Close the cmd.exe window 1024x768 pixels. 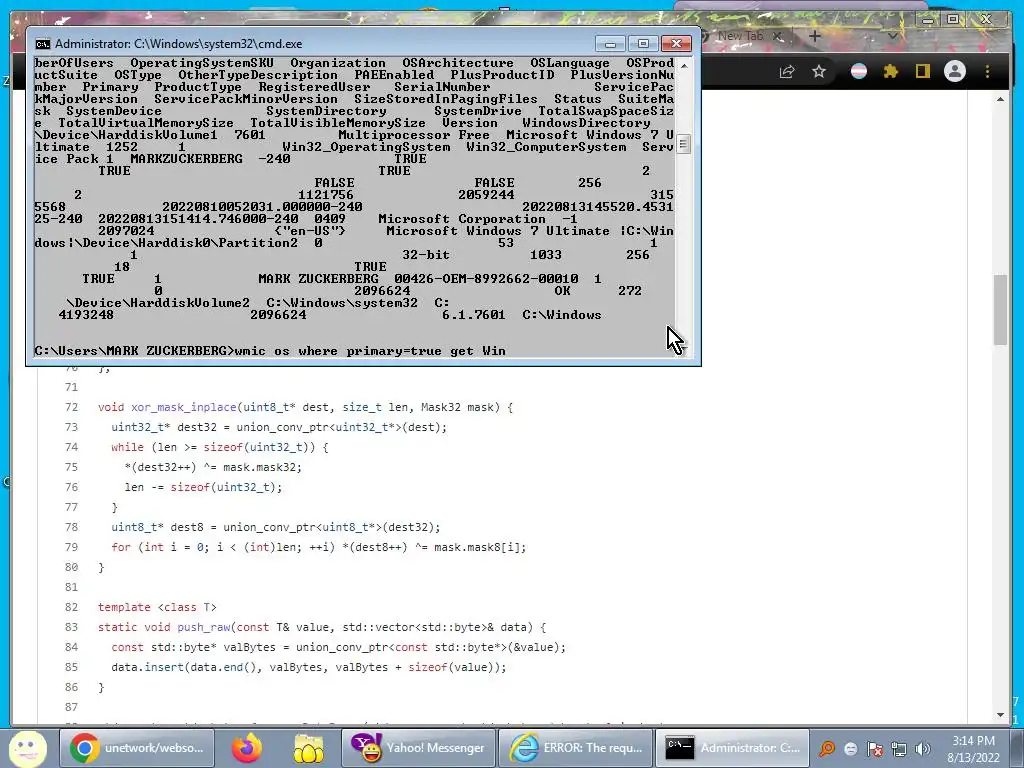pos(677,44)
